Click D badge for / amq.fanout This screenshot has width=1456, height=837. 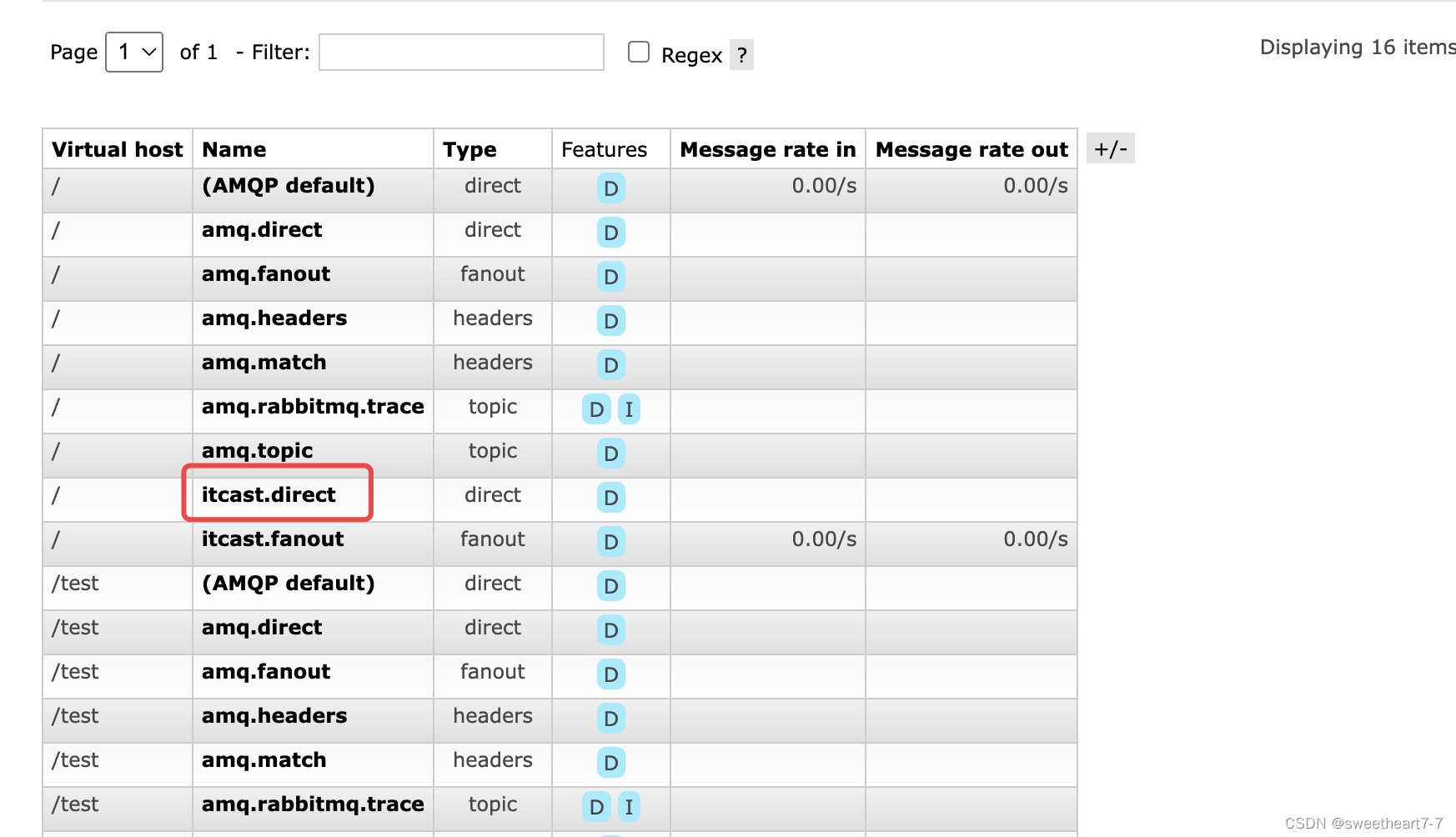(611, 277)
